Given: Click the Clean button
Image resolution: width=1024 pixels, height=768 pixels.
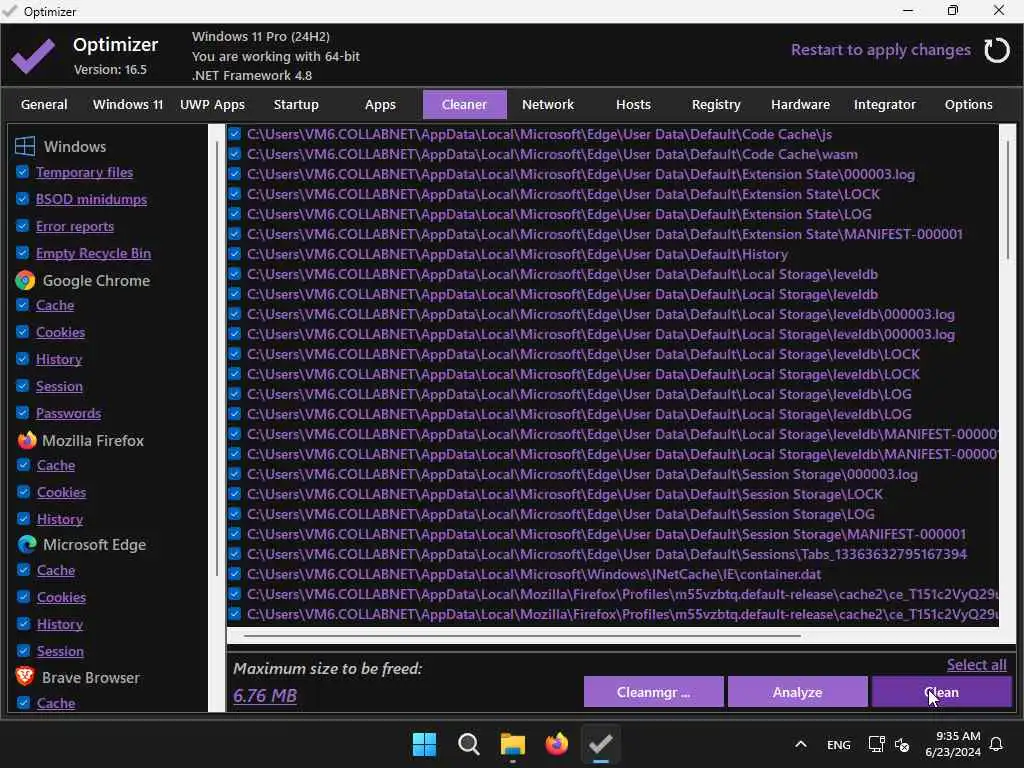Looking at the screenshot, I should pos(942,692).
